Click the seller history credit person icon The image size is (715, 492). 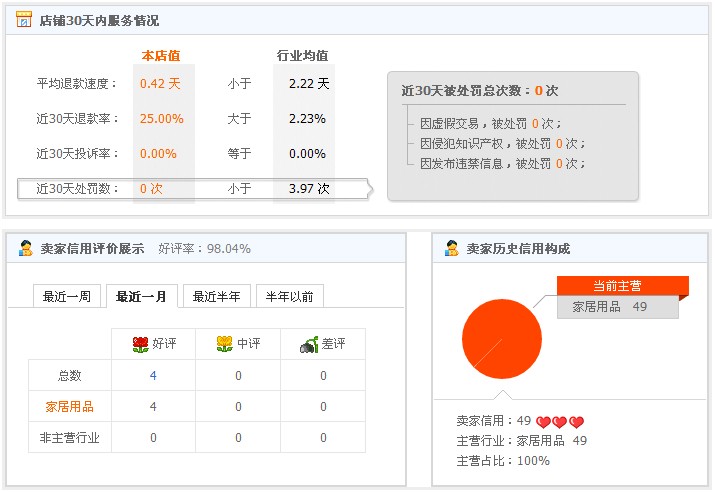(452, 248)
